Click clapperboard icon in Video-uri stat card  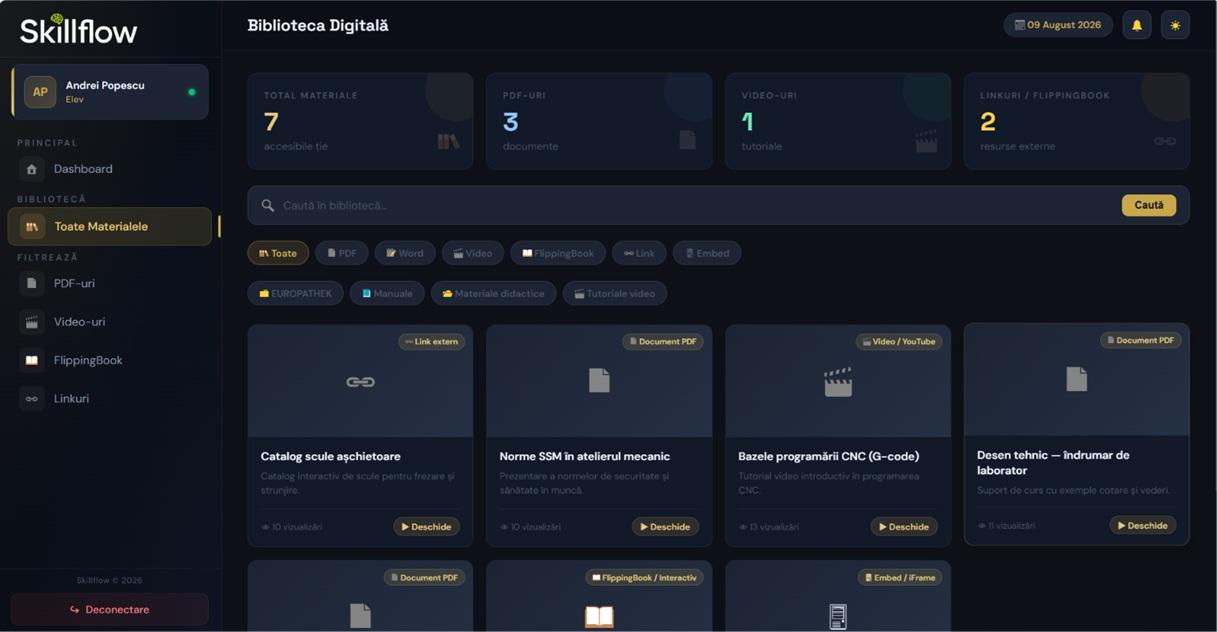[926, 141]
